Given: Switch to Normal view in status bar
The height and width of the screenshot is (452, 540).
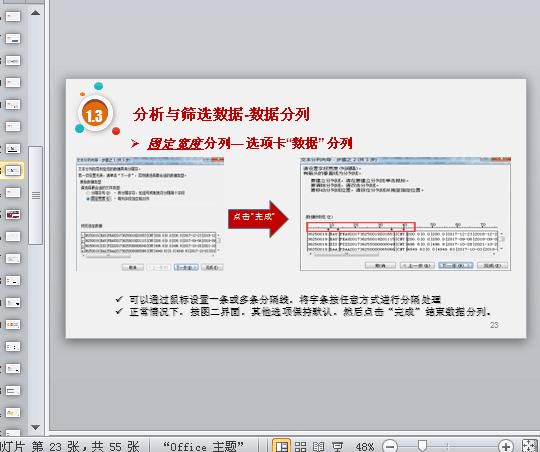Looking at the screenshot, I should coord(282,446).
